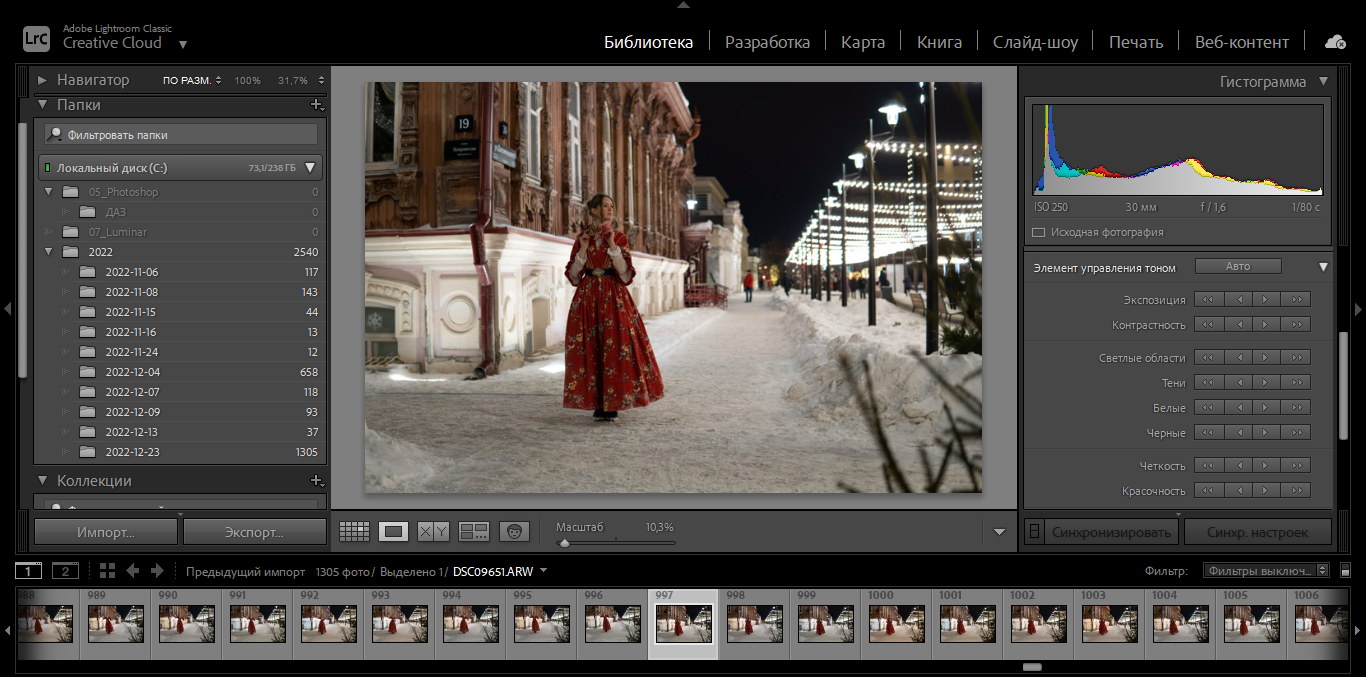Select the 2022-12-04 folder
This screenshot has width=1366, height=677.
132,372
